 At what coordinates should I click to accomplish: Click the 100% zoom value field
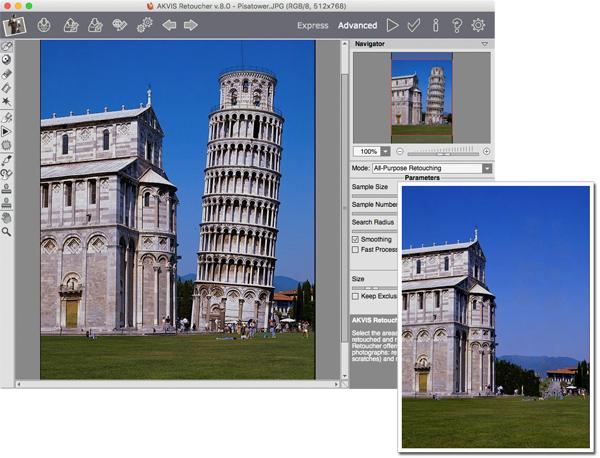click(x=367, y=152)
